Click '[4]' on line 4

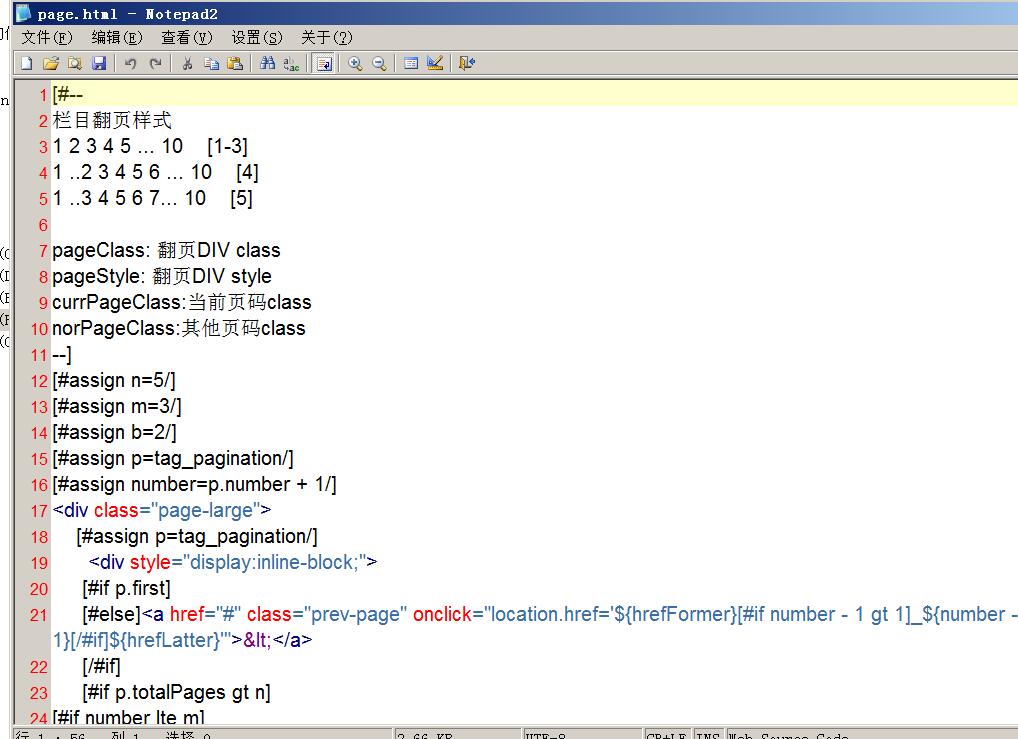[247, 172]
